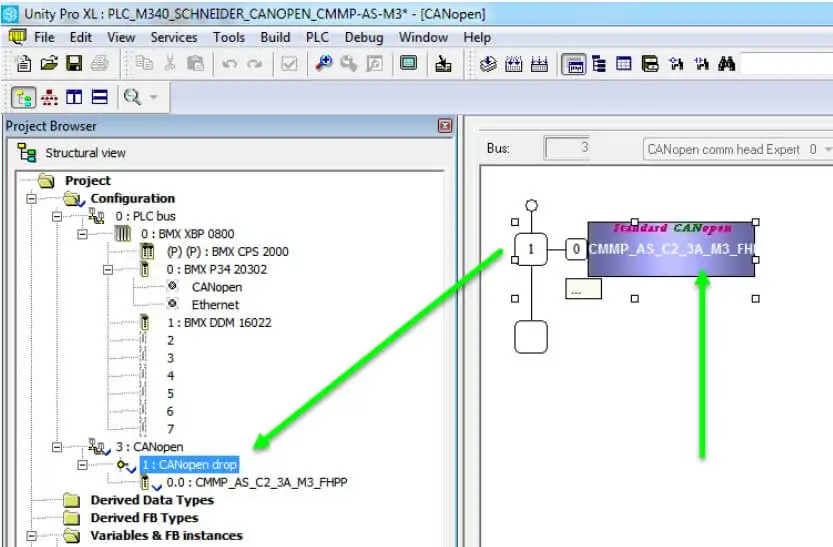Select the 0.0 : CMMP_AS_C2_3A_M3_FHPP tree device
This screenshot has height=547, width=833.
(257, 483)
